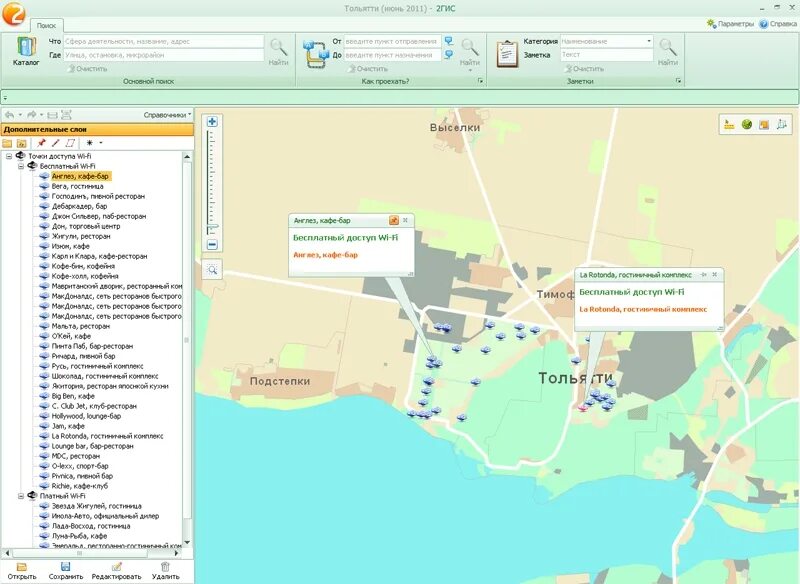
Task: Expand the Заметки group launcher
Action: tap(678, 81)
